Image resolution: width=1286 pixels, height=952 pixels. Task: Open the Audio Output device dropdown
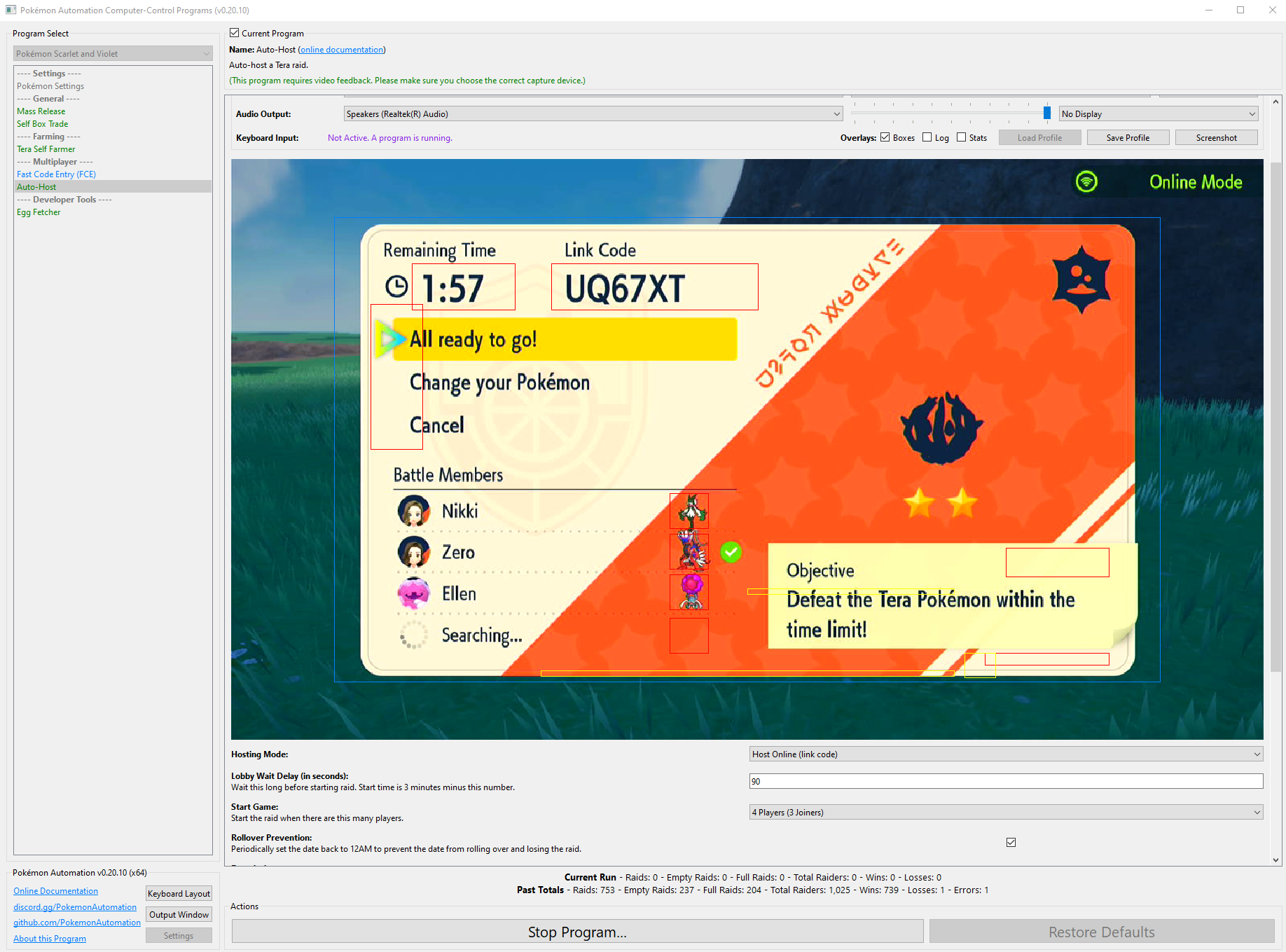pyautogui.click(x=593, y=114)
